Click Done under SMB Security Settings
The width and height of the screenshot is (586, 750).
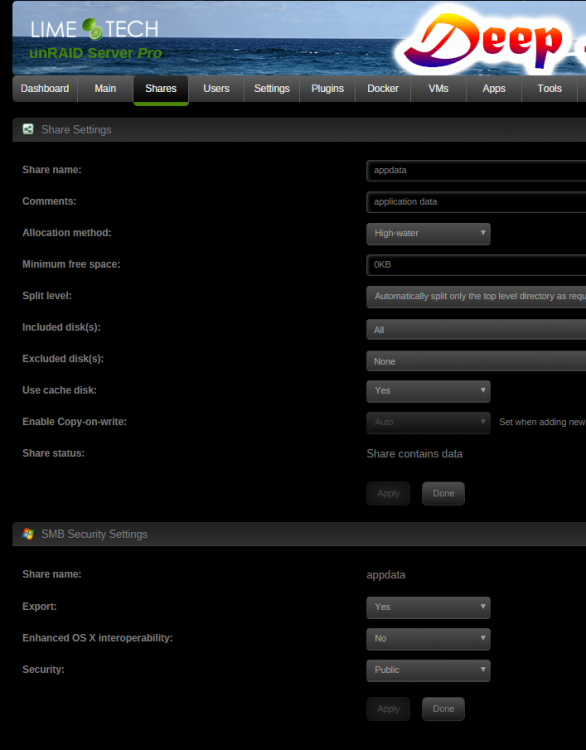(443, 709)
